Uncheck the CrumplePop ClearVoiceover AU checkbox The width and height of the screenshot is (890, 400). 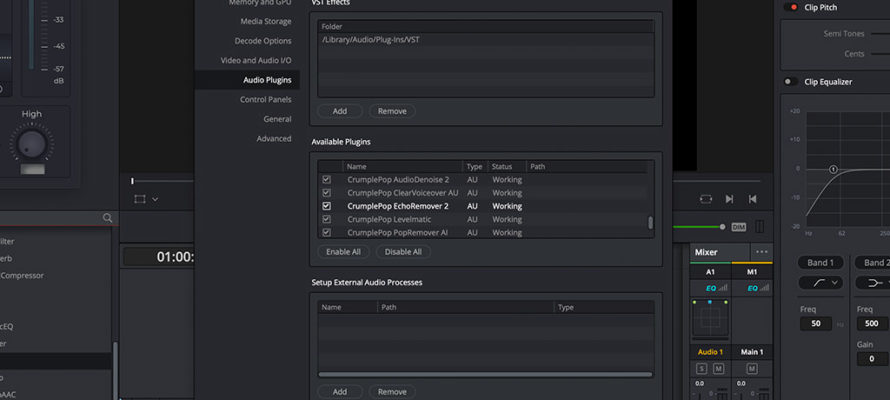click(326, 193)
